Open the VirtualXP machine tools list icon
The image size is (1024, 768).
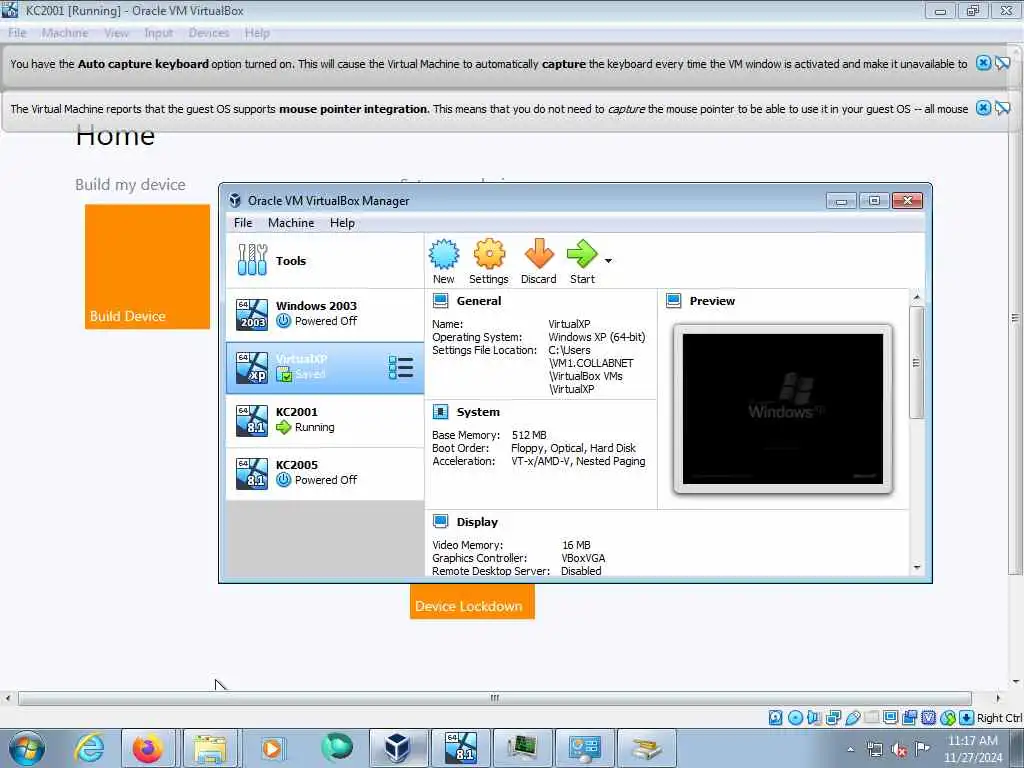click(400, 368)
